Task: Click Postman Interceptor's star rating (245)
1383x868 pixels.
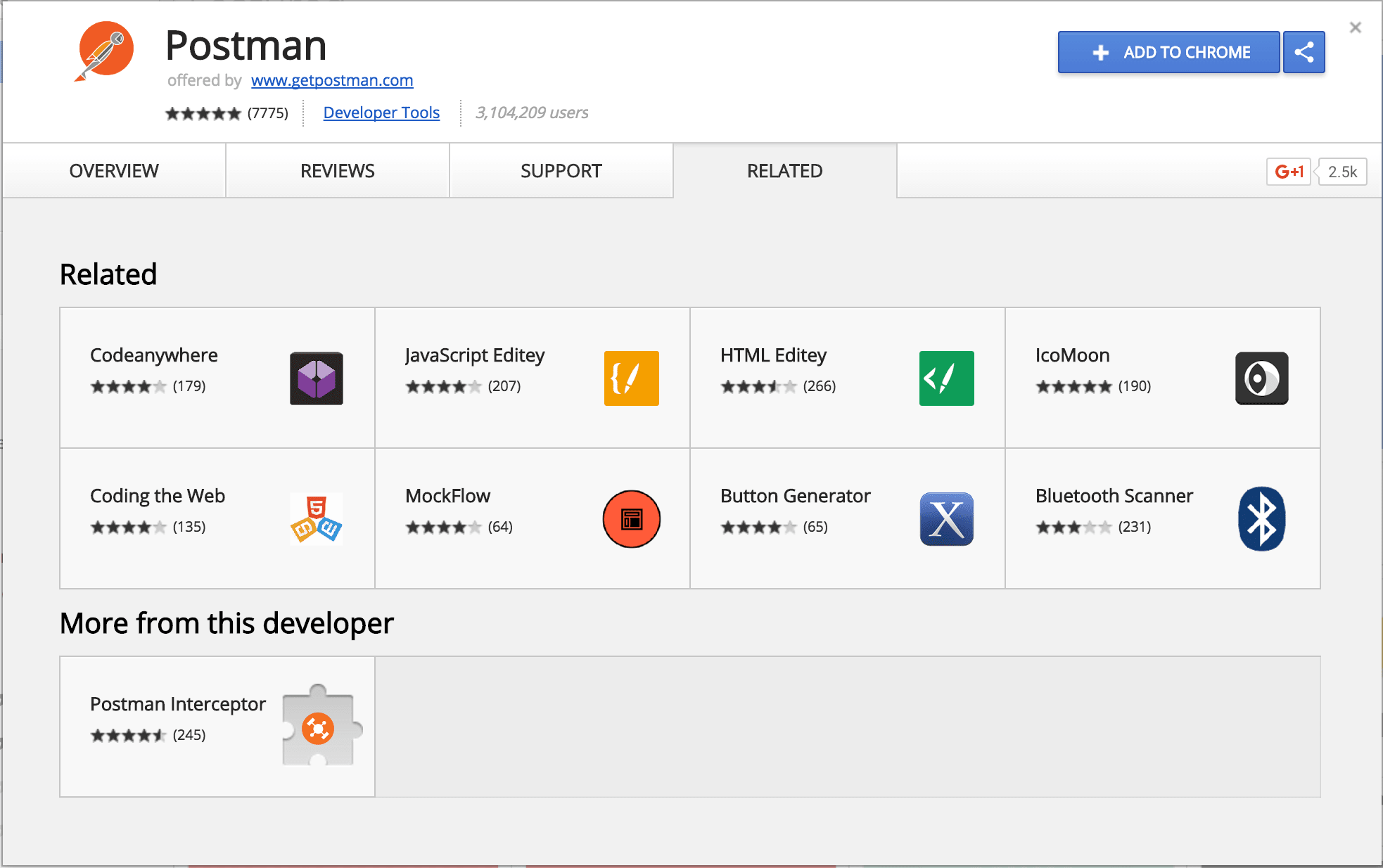Action: [148, 735]
